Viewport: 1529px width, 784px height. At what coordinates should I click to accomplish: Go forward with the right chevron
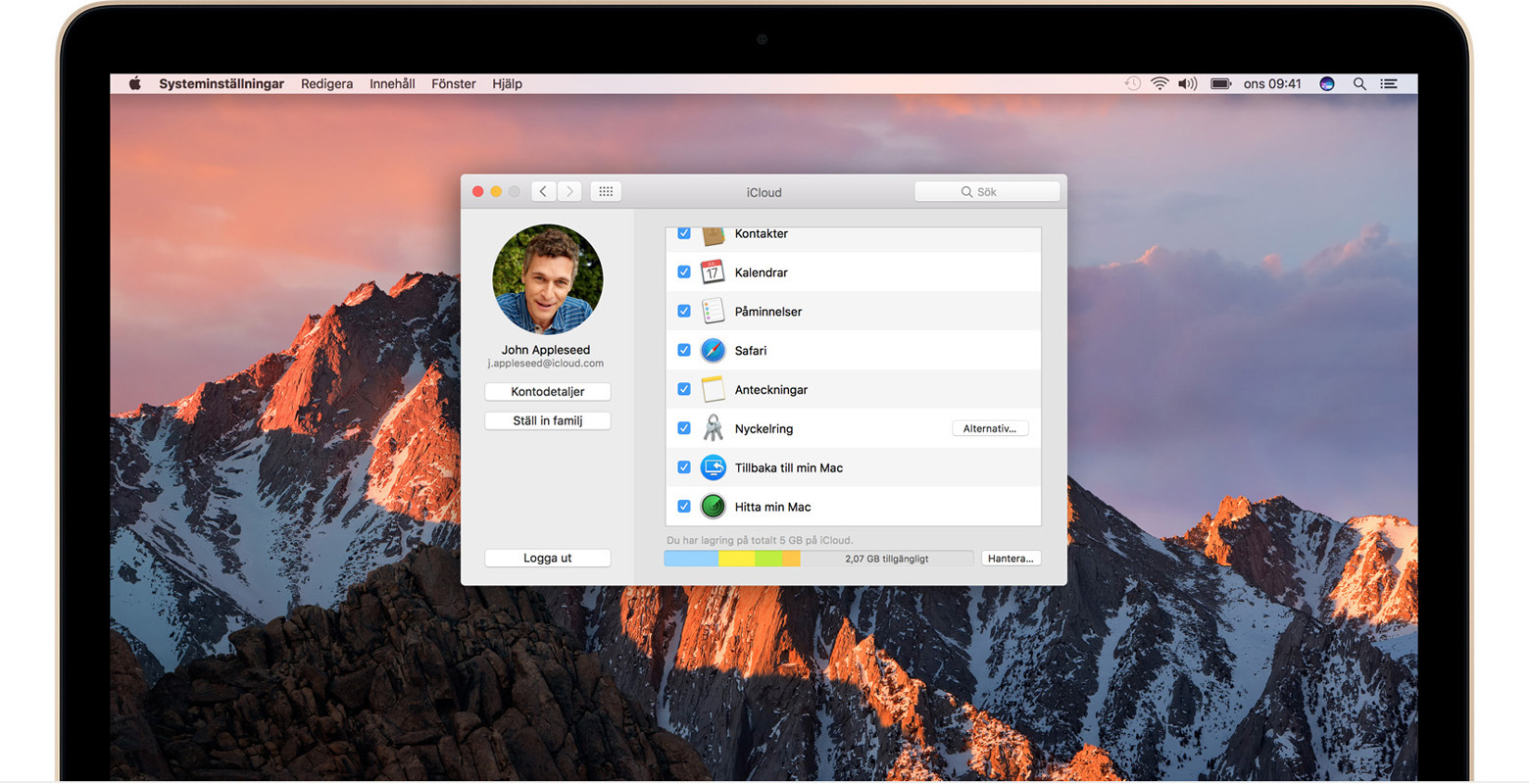tap(569, 191)
